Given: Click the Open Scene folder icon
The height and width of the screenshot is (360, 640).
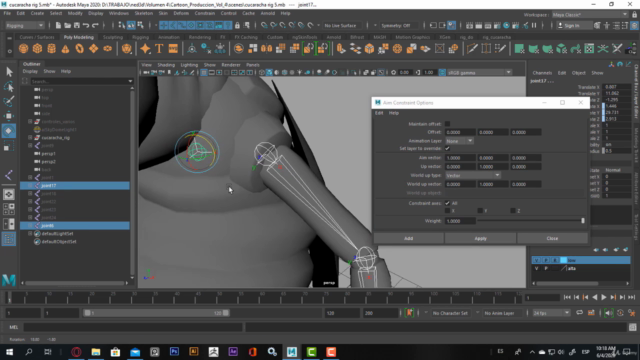Looking at the screenshot, I should point(67,25).
